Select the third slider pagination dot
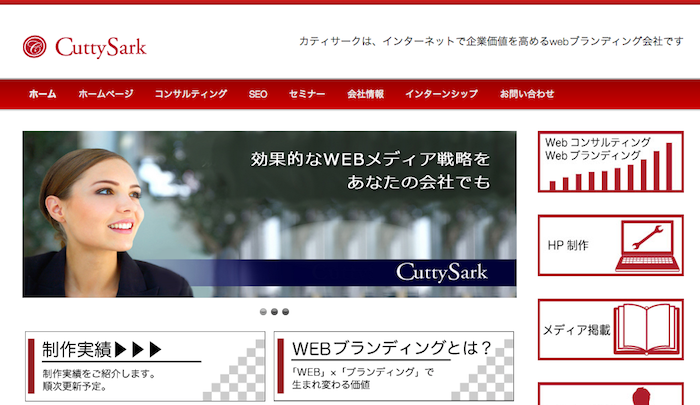The image size is (700, 405). [286, 312]
